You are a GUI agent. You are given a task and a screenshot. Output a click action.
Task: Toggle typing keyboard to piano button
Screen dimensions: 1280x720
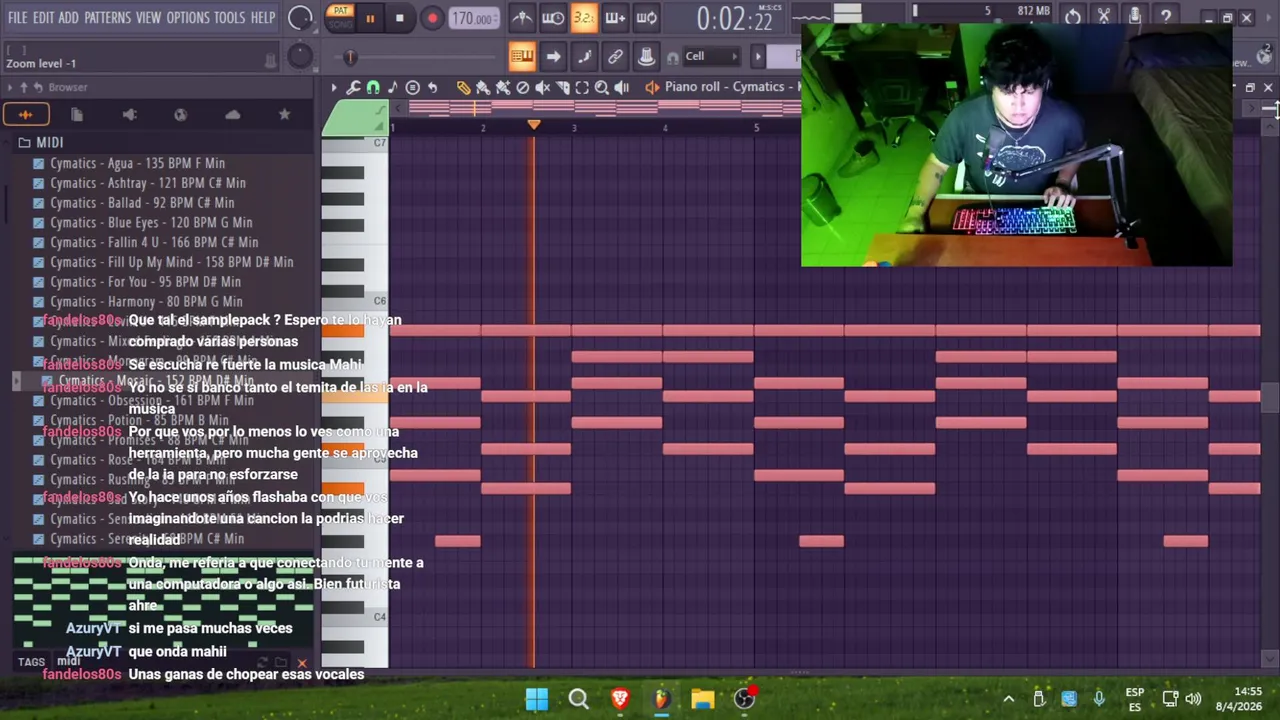coord(522,56)
